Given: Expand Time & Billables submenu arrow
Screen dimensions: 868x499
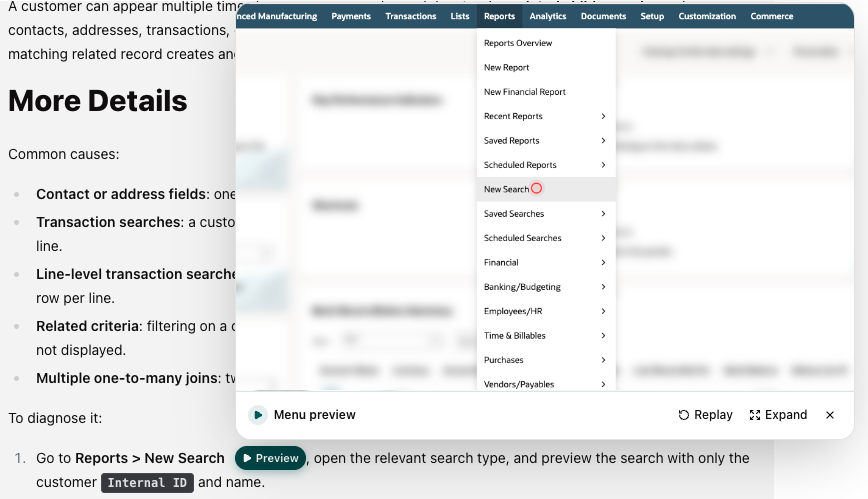Looking at the screenshot, I should (x=603, y=335).
